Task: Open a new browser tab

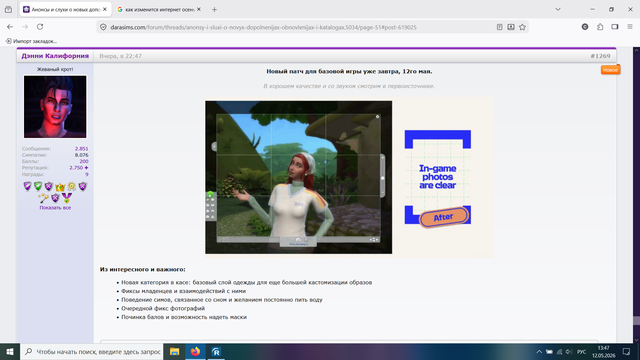Action: tap(214, 9)
